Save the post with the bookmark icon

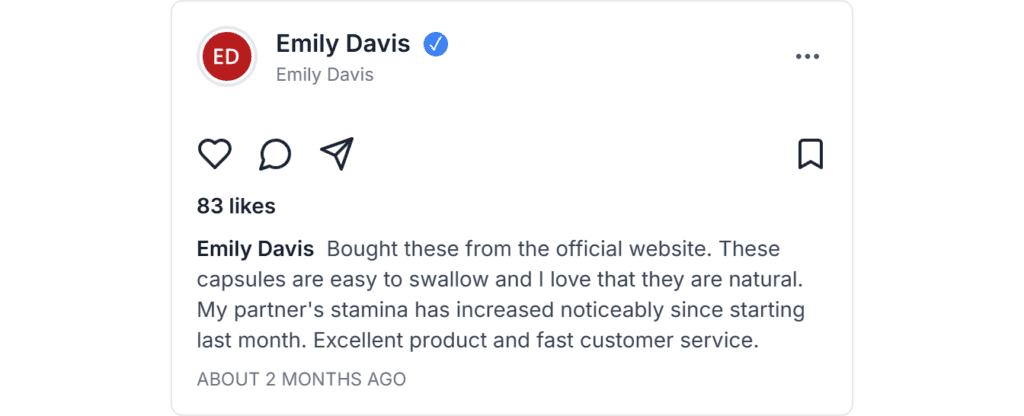coord(810,154)
